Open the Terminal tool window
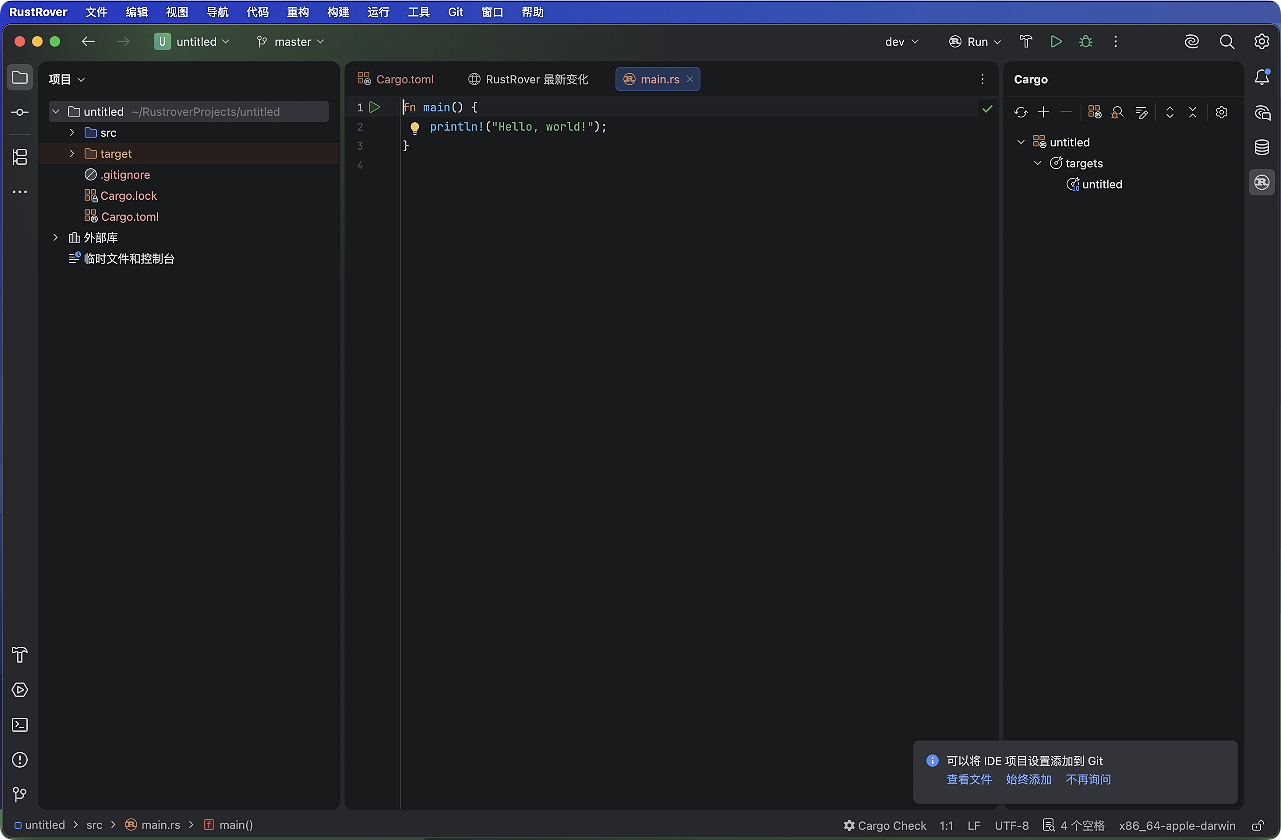This screenshot has height=840, width=1281. 19,725
